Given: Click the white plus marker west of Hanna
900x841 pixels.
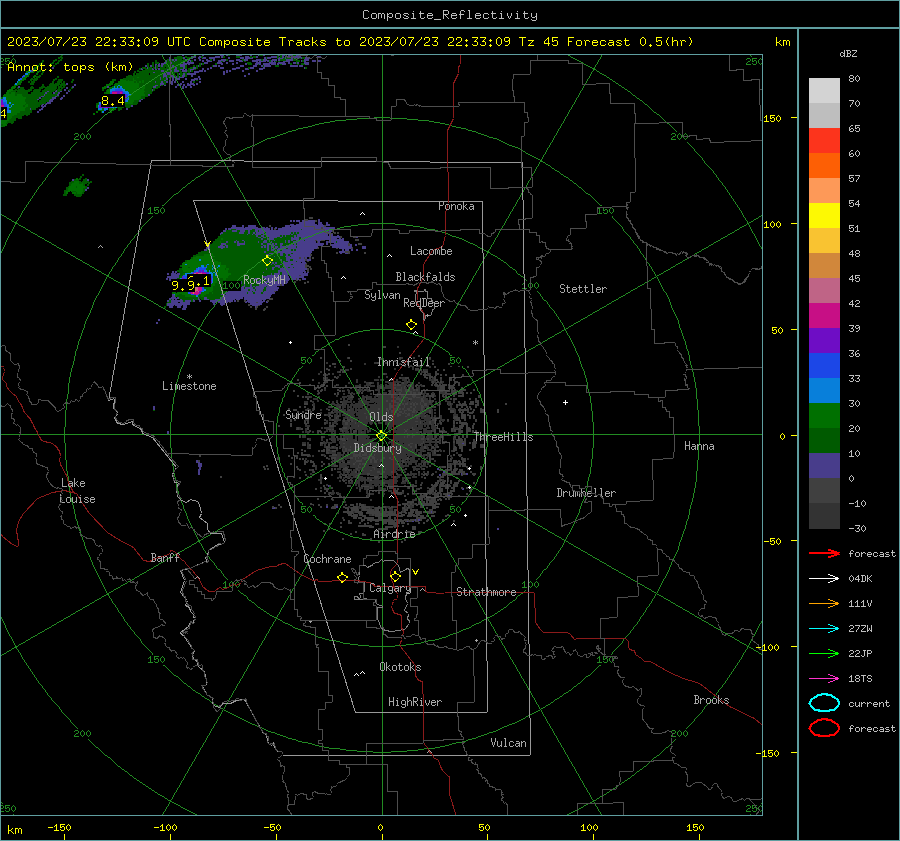Looking at the screenshot, I should pyautogui.click(x=565, y=402).
